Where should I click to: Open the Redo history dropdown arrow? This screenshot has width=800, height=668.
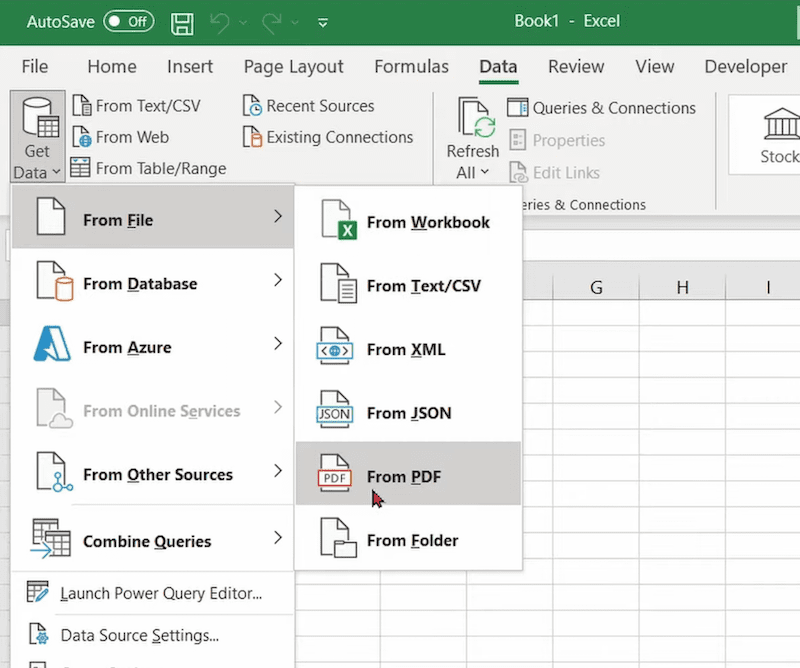point(295,22)
